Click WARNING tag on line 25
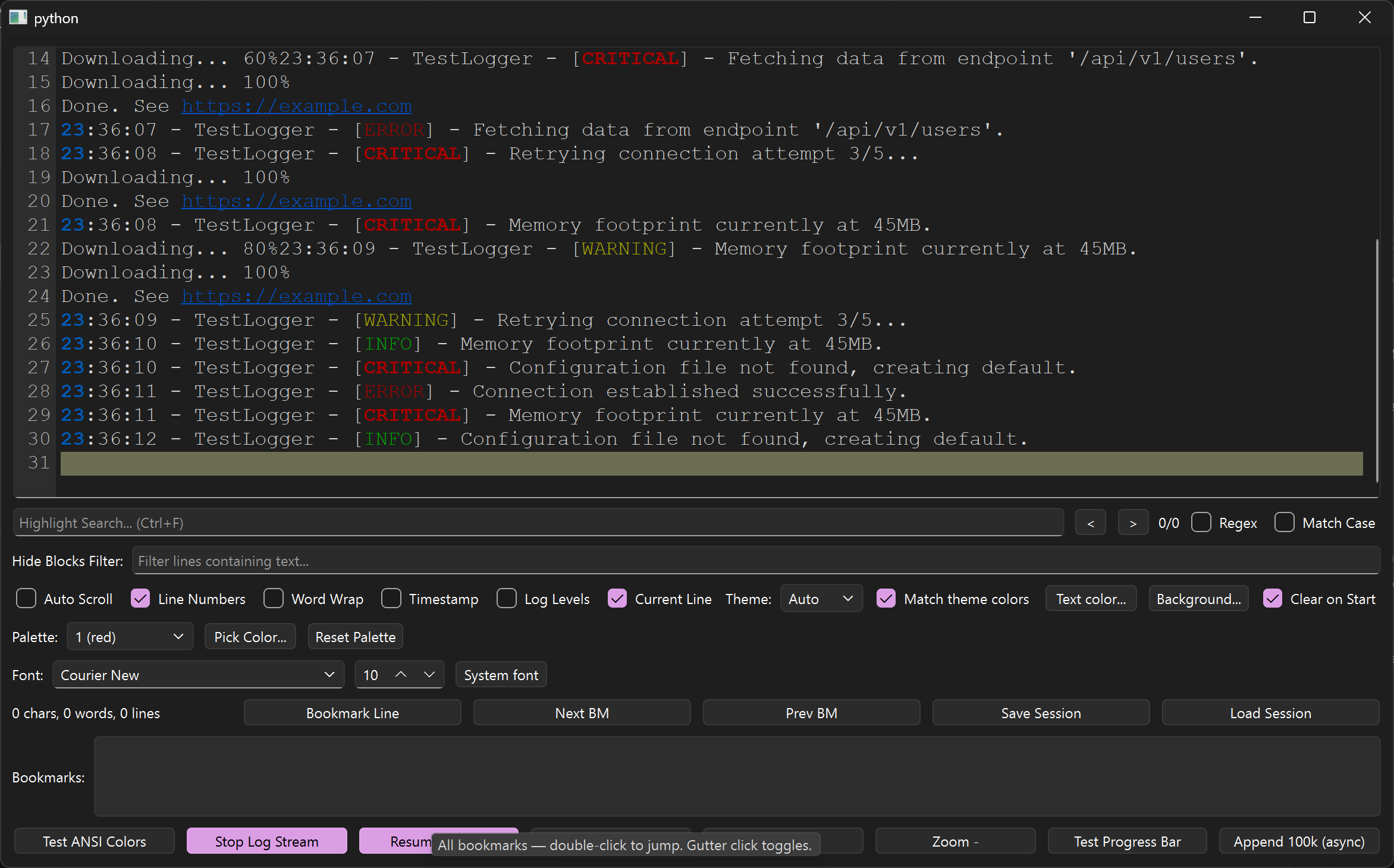This screenshot has height=868, width=1394. pyautogui.click(x=406, y=320)
